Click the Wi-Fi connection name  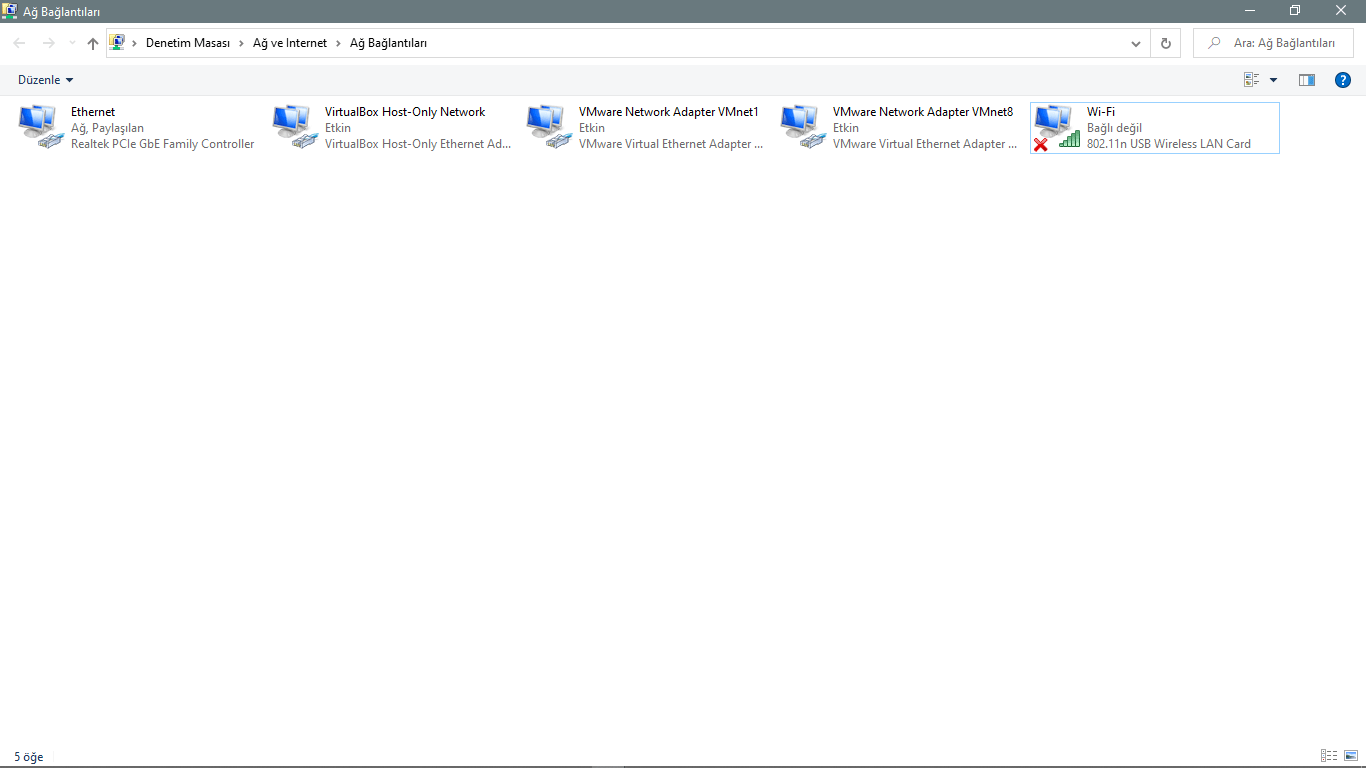(1101, 112)
